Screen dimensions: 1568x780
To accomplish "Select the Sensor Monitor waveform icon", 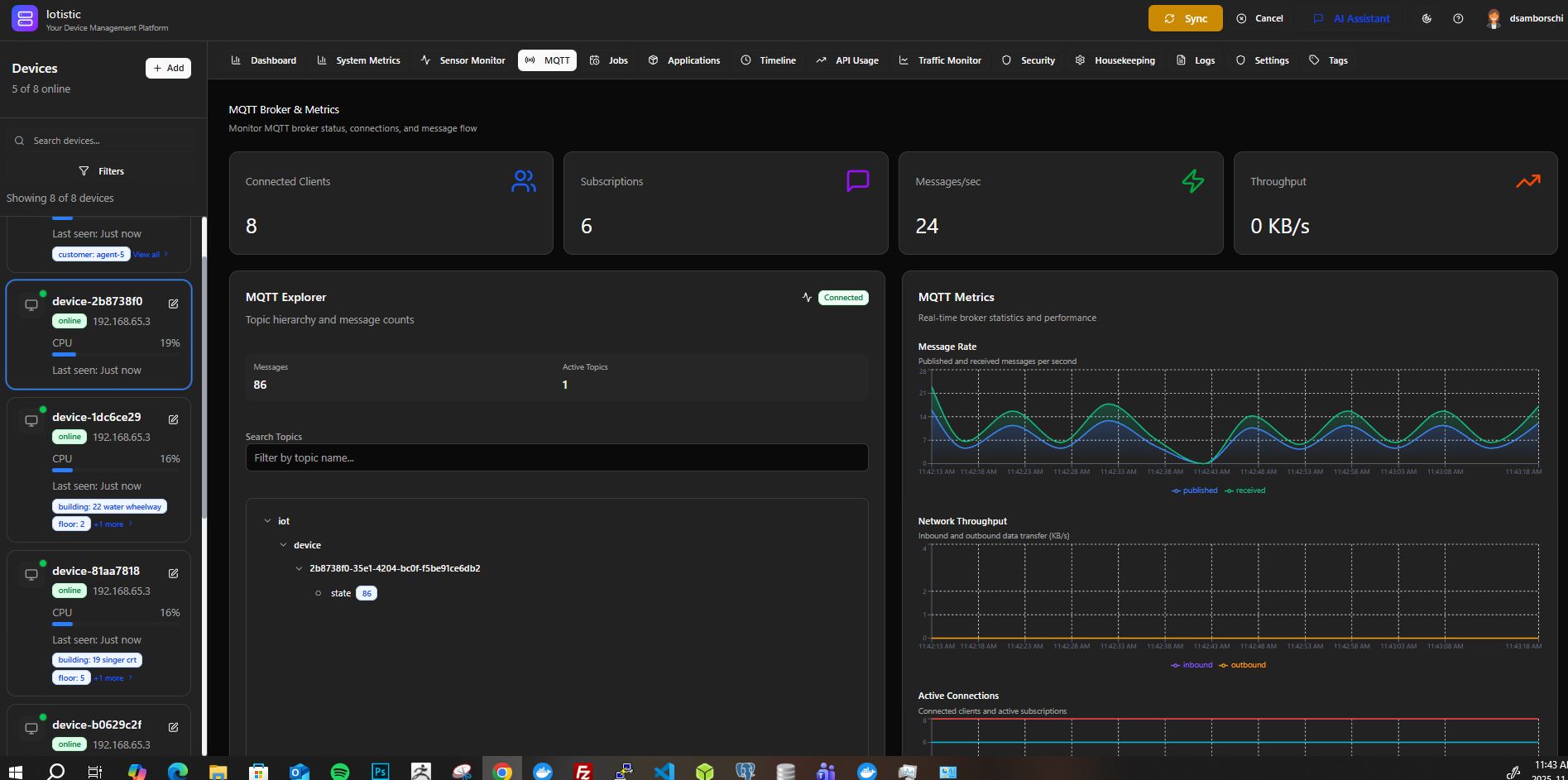I will [x=425, y=60].
